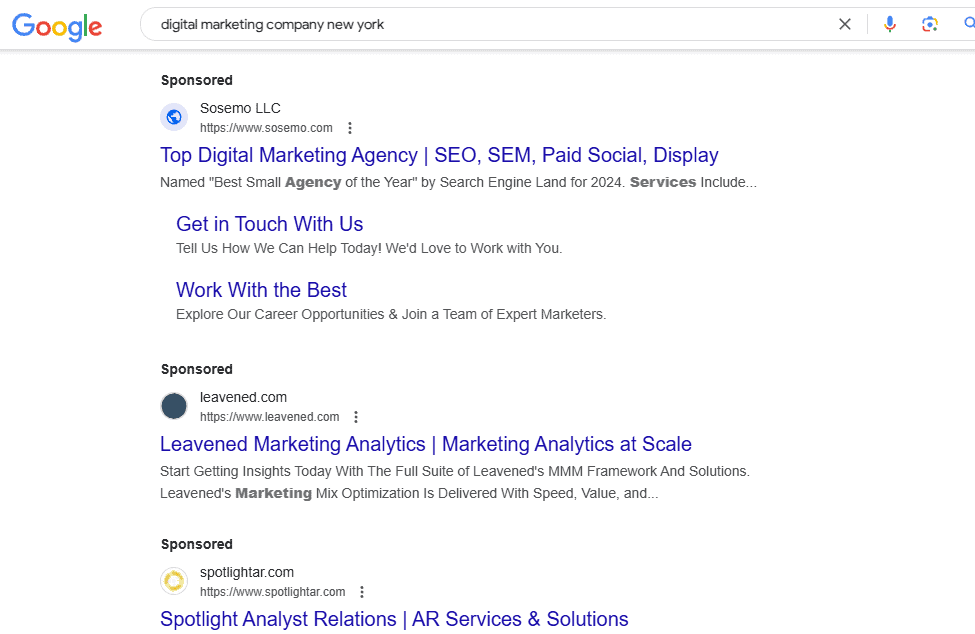Click the blue search magnifier icon
The height and width of the screenshot is (634, 975).
tap(968, 24)
